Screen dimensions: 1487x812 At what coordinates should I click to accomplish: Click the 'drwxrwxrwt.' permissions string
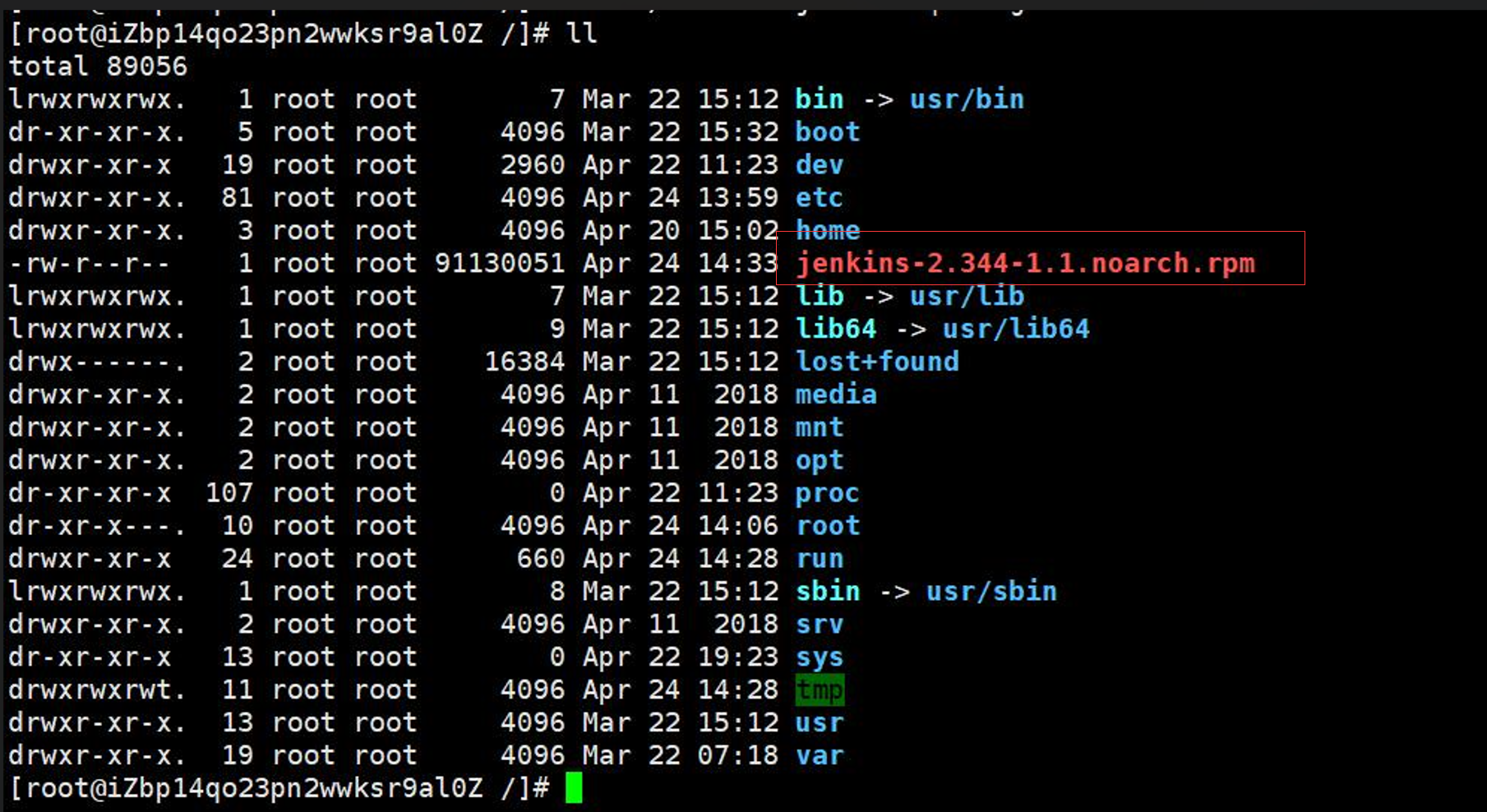[97, 690]
